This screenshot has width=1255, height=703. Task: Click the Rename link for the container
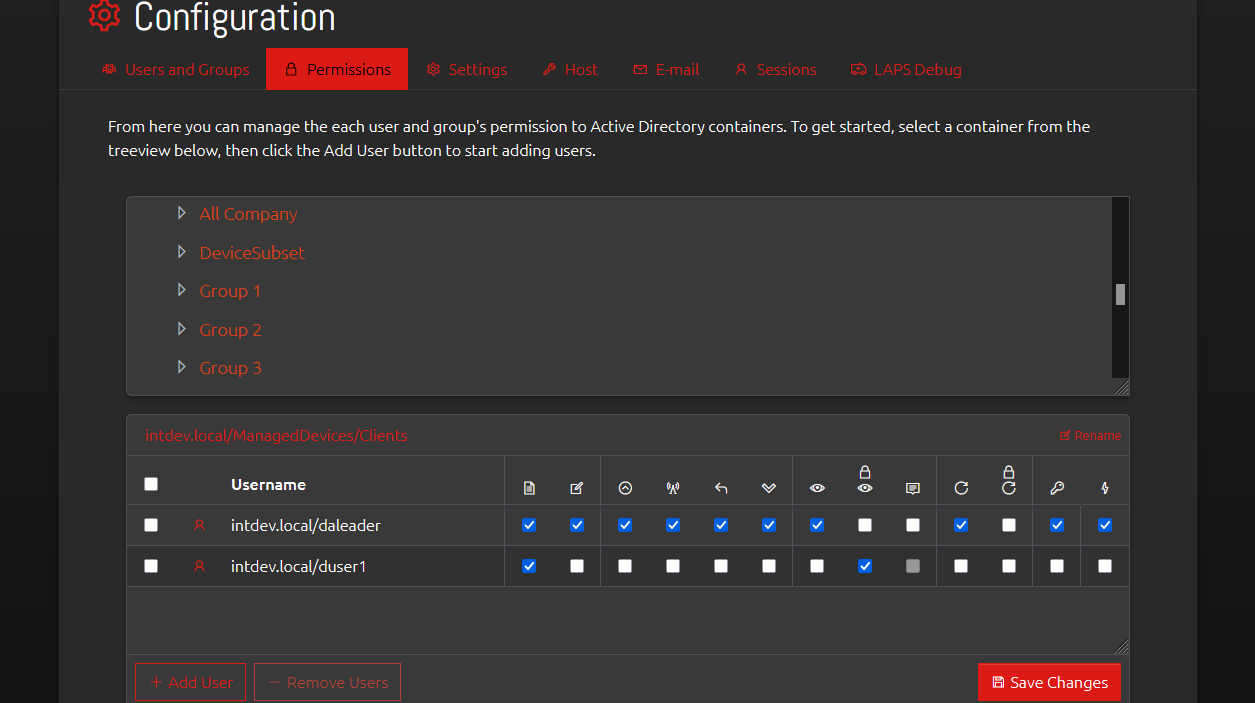click(x=1090, y=435)
